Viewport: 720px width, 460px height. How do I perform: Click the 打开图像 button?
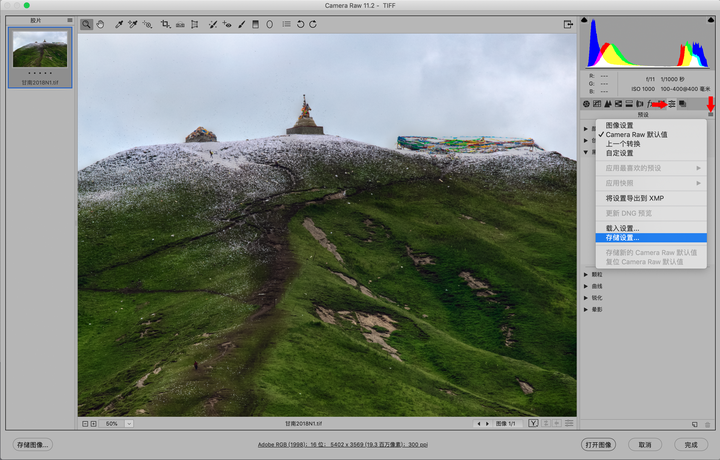pyautogui.click(x=598, y=444)
